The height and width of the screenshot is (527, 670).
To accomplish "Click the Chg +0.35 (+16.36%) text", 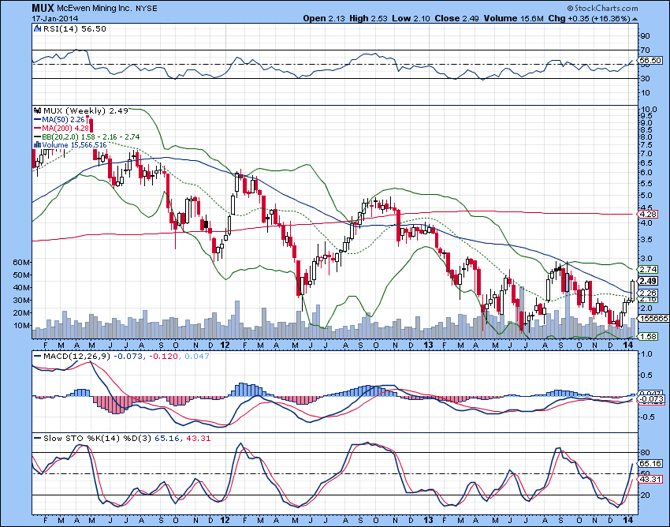I will [589, 18].
